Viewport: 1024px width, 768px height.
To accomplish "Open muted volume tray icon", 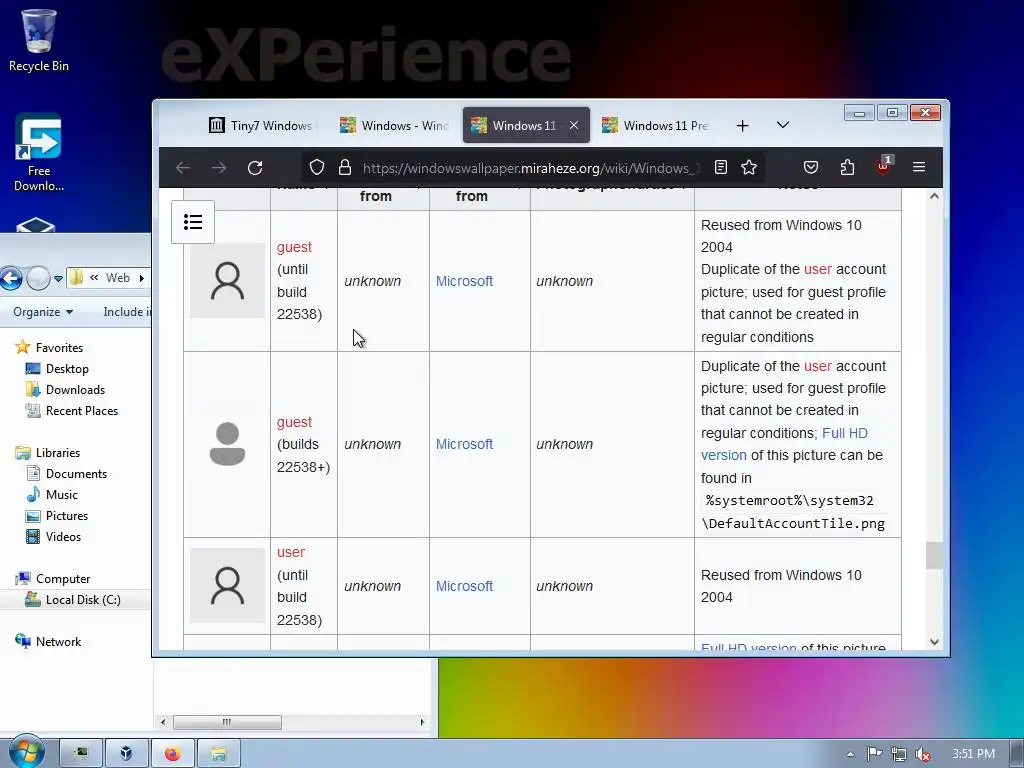I will [x=923, y=754].
